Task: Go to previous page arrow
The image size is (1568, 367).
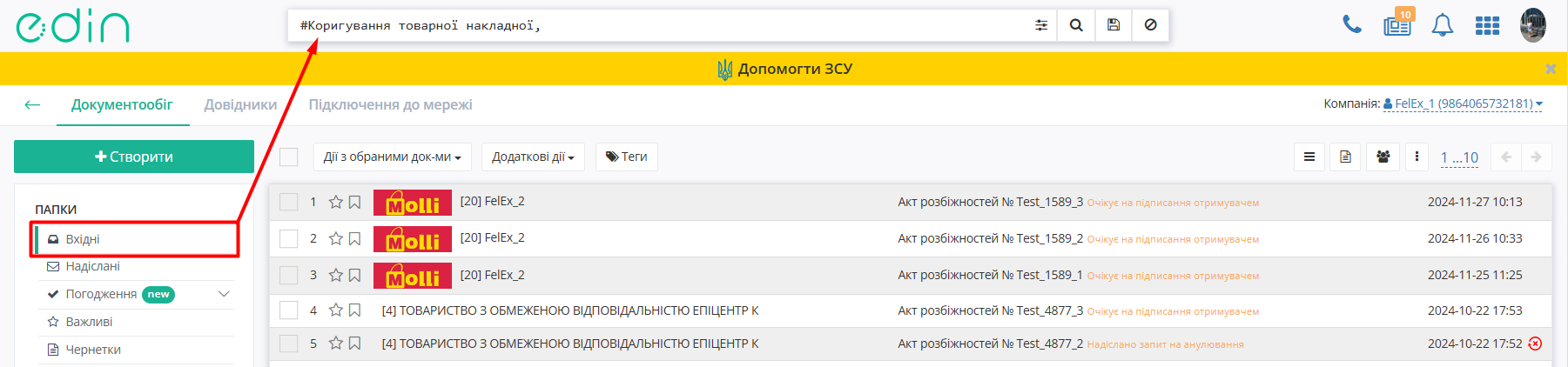Action: pos(1505,157)
